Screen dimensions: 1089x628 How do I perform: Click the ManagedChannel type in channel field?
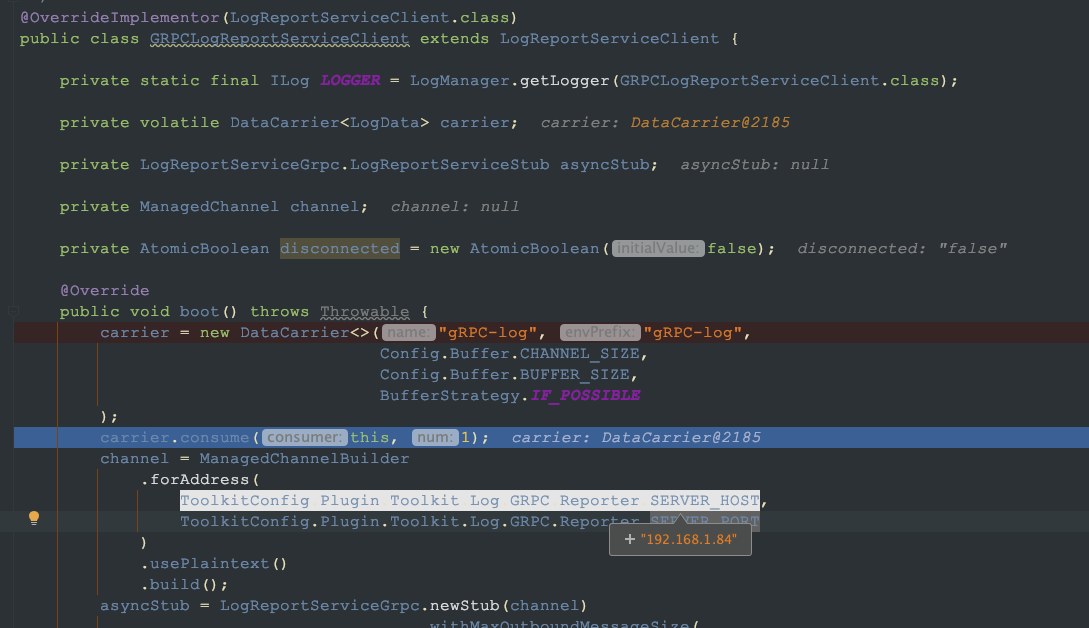209,206
